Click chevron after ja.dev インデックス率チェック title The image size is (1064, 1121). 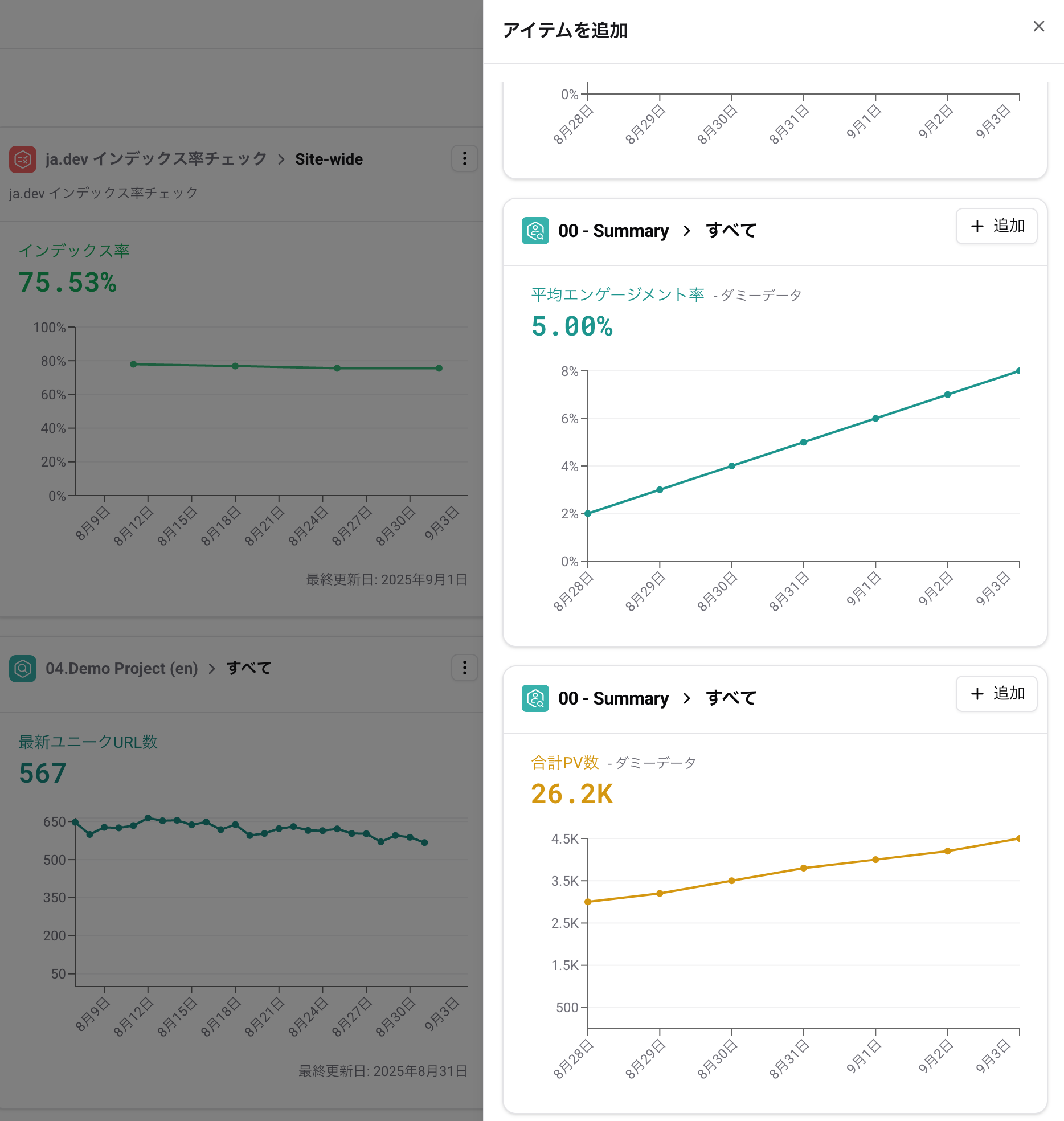point(281,159)
